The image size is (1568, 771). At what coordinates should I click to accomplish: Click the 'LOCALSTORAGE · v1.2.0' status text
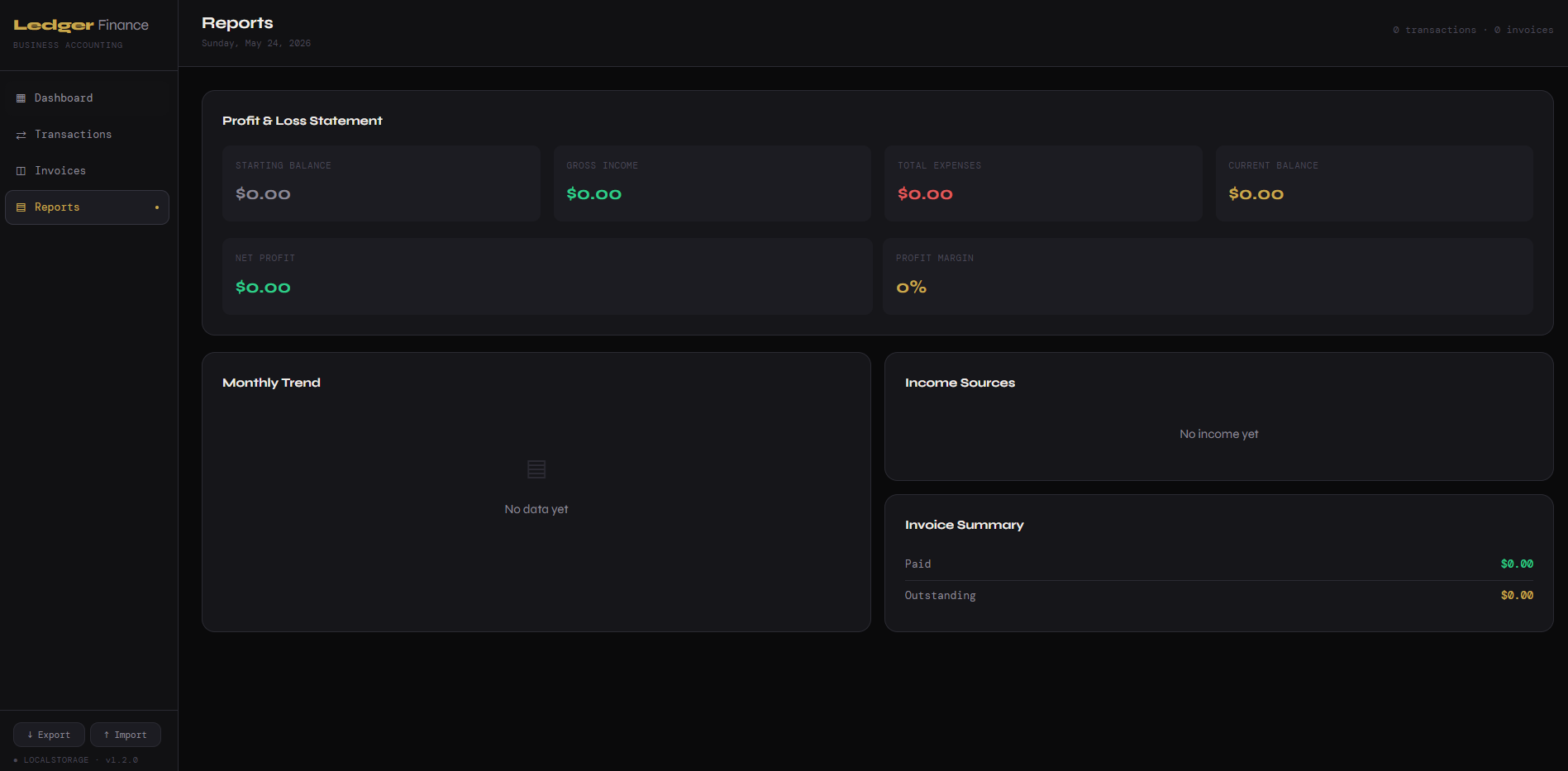pyautogui.click(x=81, y=759)
